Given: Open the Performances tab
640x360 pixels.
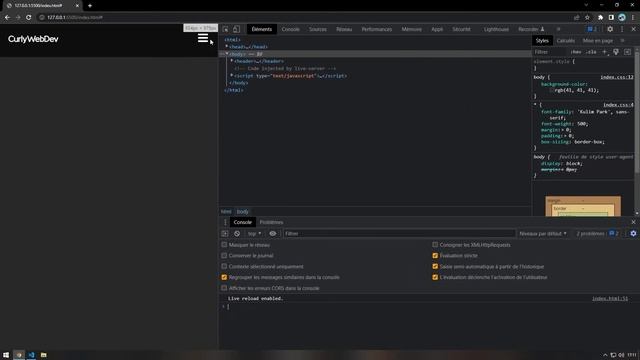Looking at the screenshot, I should (x=377, y=29).
